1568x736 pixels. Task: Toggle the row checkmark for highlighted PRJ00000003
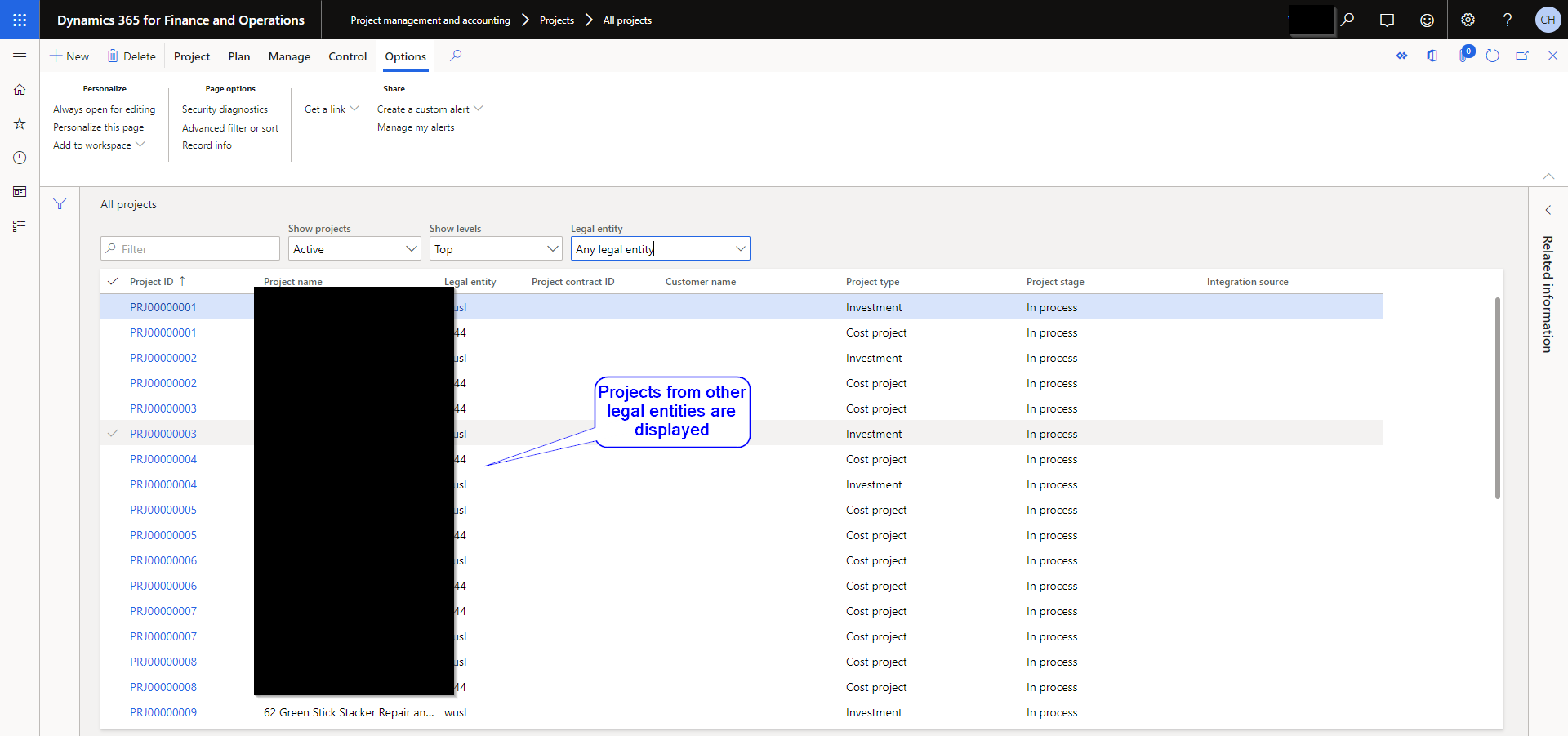(113, 434)
